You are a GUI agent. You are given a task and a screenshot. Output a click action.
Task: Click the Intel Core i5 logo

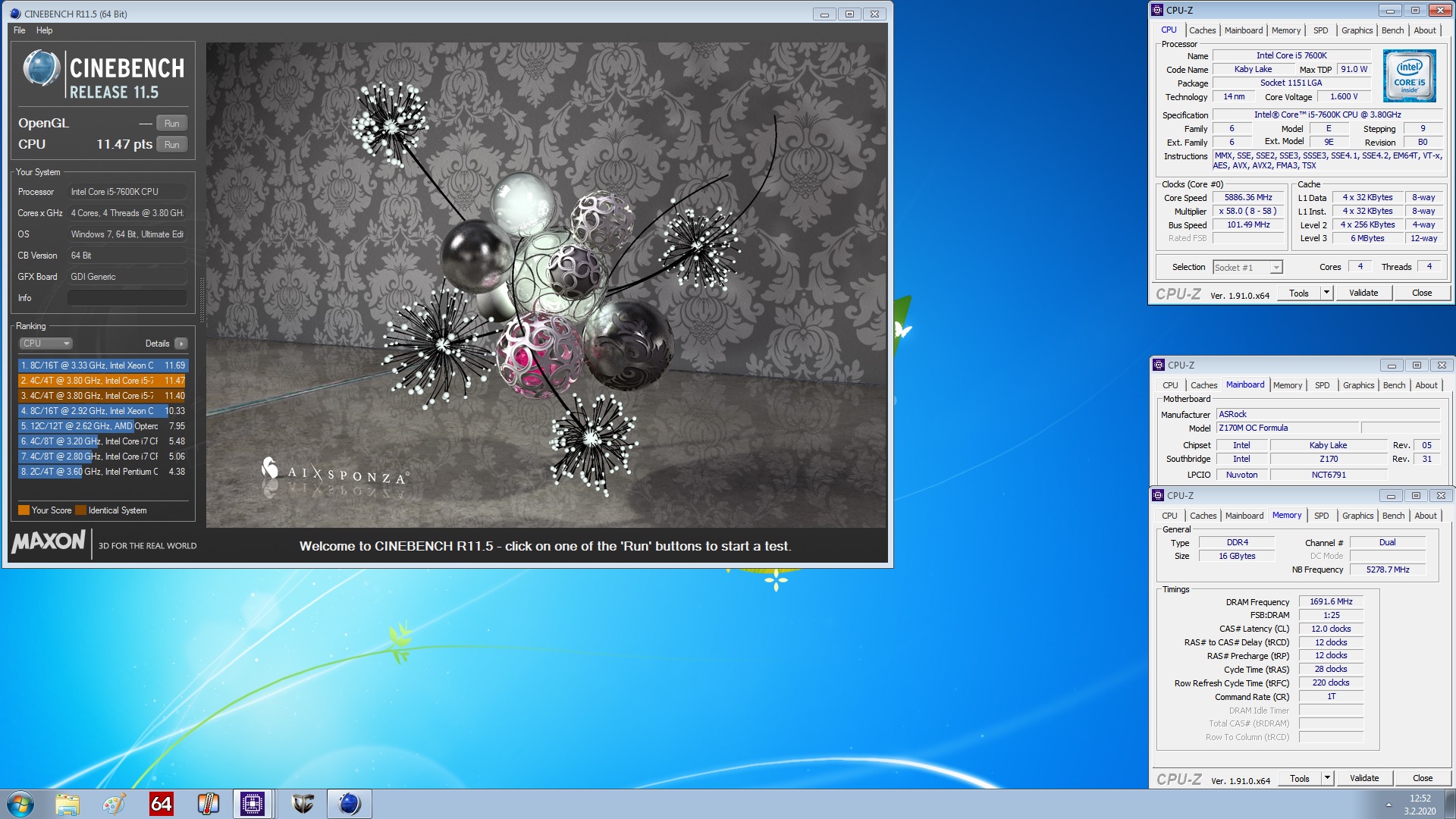pos(1409,76)
